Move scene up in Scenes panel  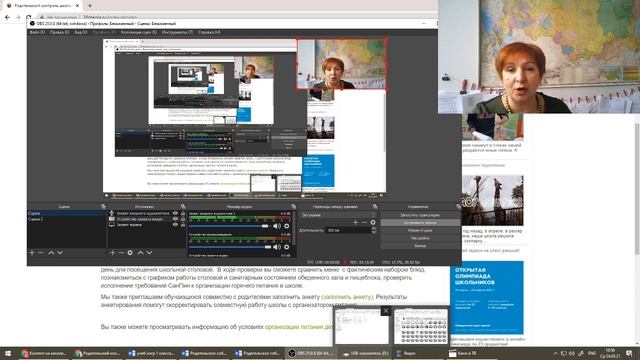[51, 253]
